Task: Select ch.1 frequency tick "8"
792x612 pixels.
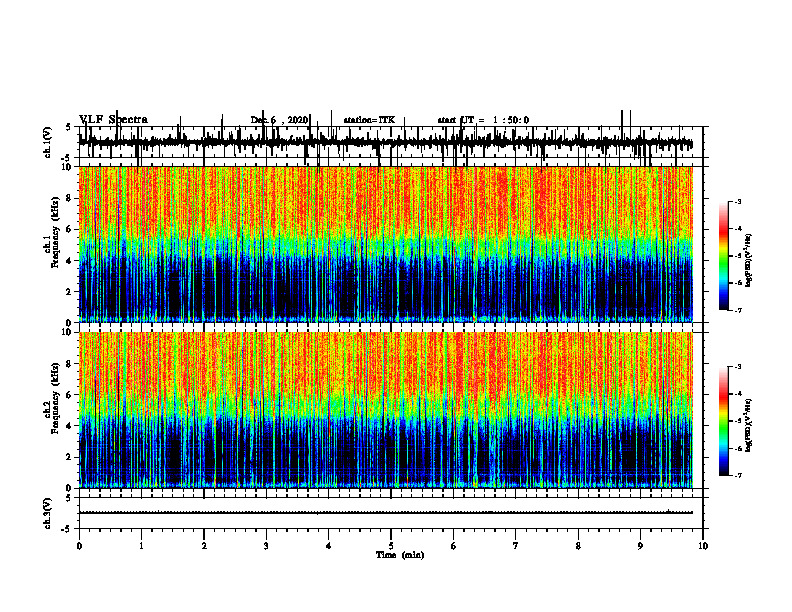Action: 71,198
